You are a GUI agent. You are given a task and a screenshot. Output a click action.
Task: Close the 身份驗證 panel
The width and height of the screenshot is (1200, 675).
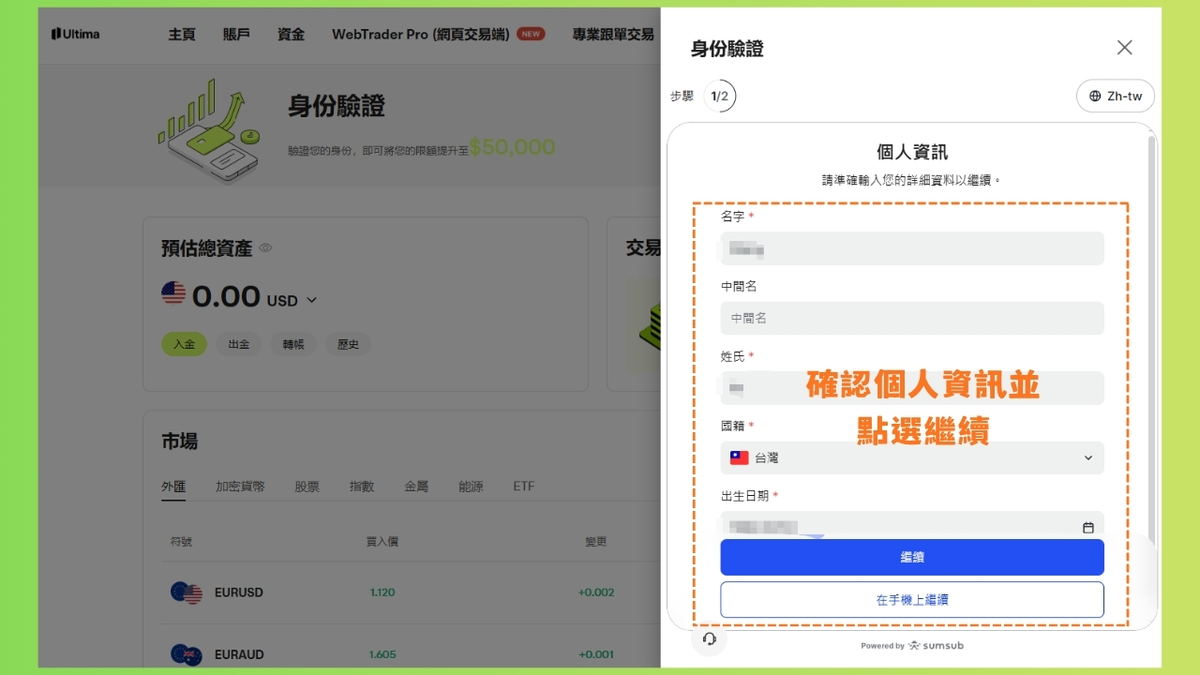coord(1124,48)
